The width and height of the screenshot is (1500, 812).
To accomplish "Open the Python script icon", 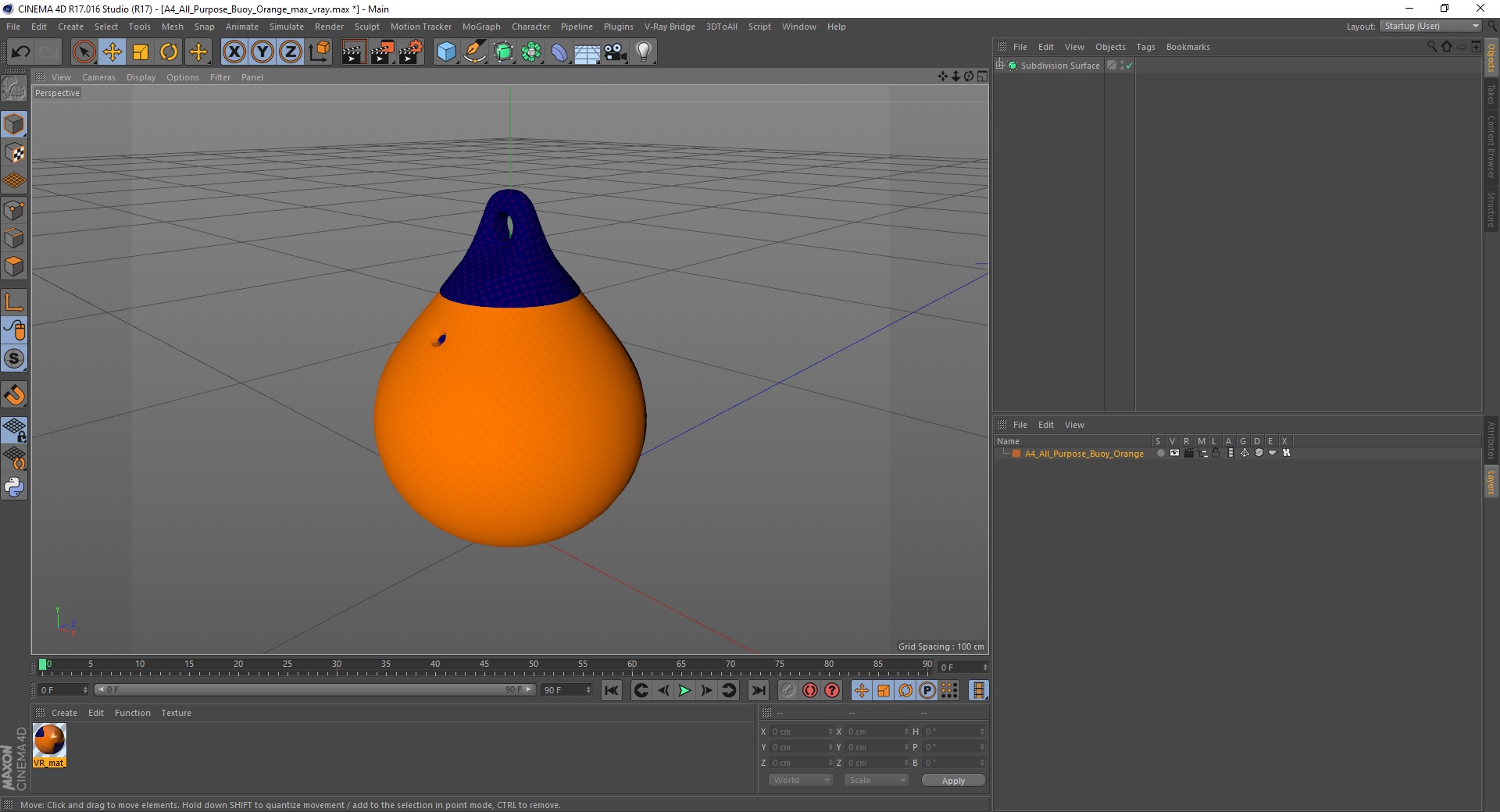I will tap(14, 487).
